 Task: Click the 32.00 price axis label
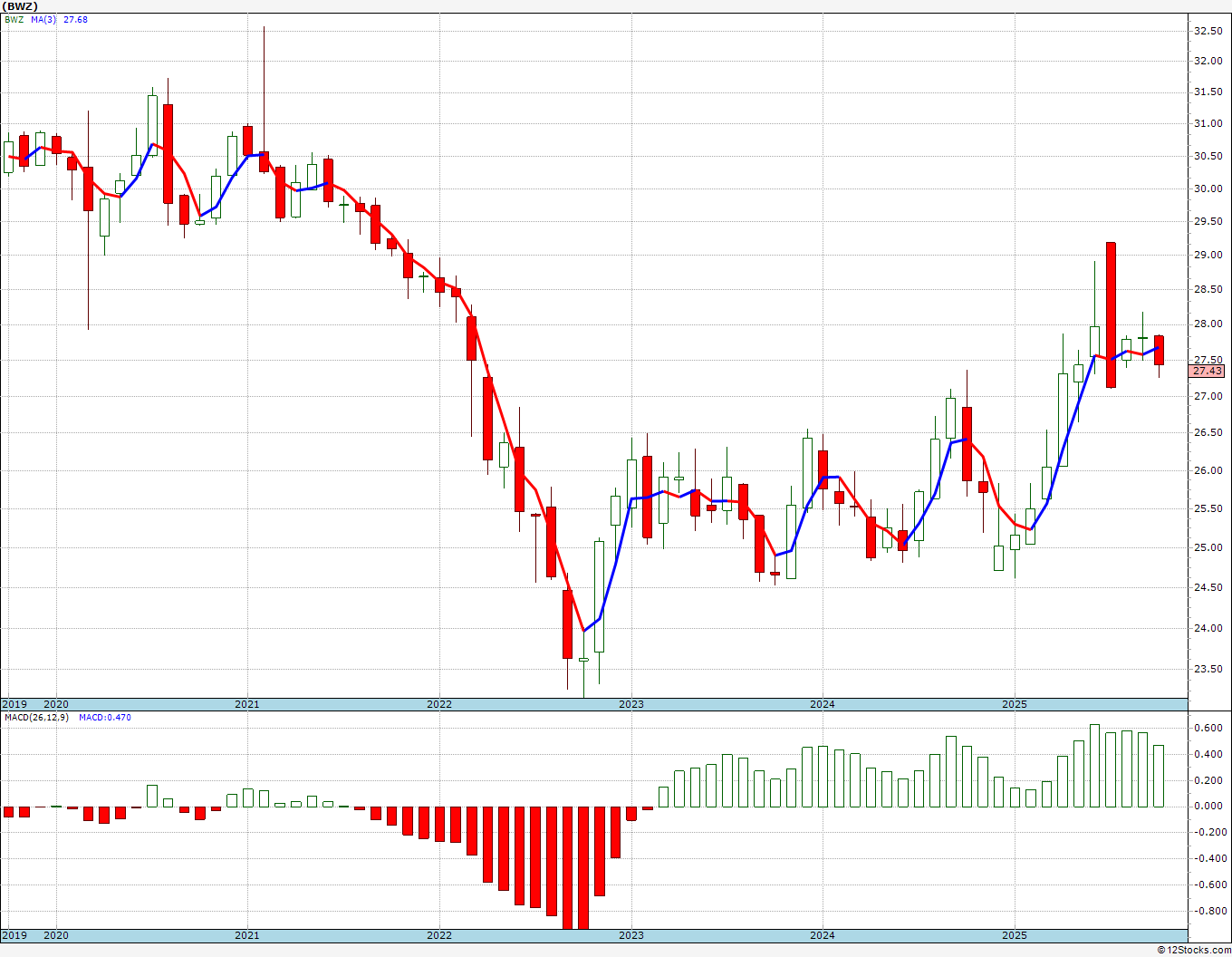(x=1208, y=62)
